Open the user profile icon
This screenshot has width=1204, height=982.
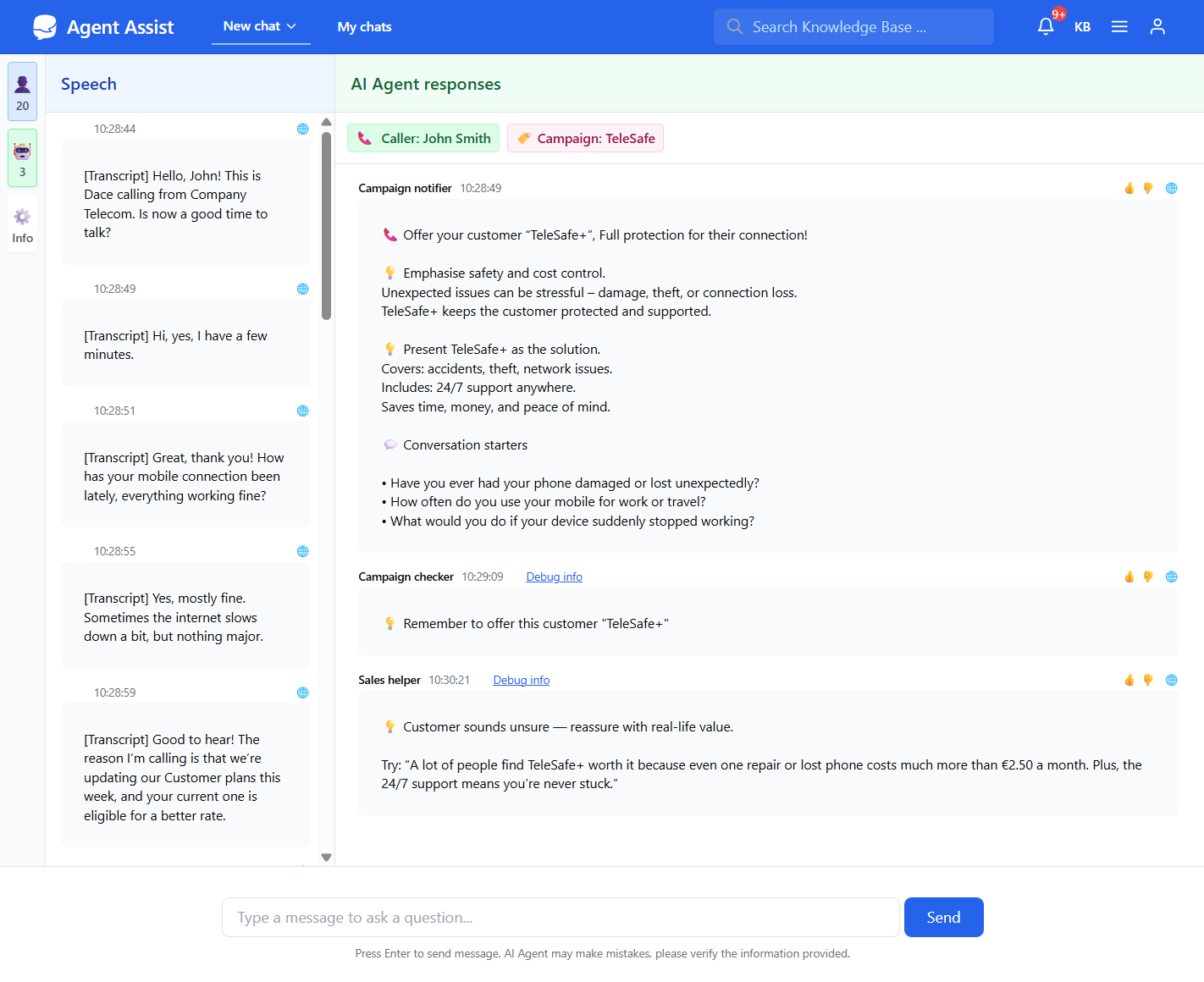pos(1157,27)
